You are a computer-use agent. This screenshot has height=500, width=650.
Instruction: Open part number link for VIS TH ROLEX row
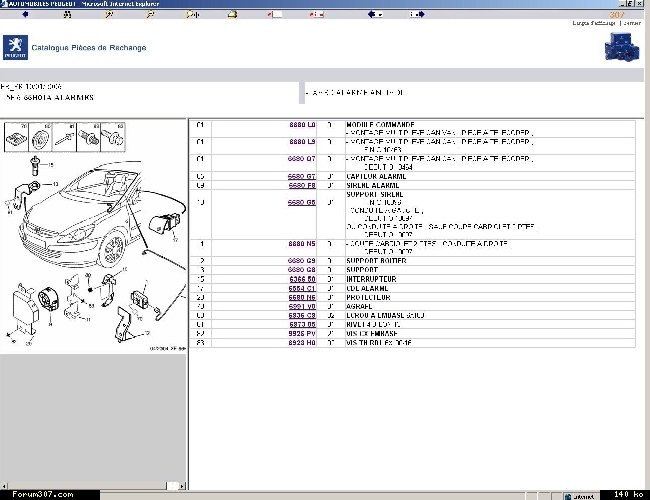(x=302, y=343)
